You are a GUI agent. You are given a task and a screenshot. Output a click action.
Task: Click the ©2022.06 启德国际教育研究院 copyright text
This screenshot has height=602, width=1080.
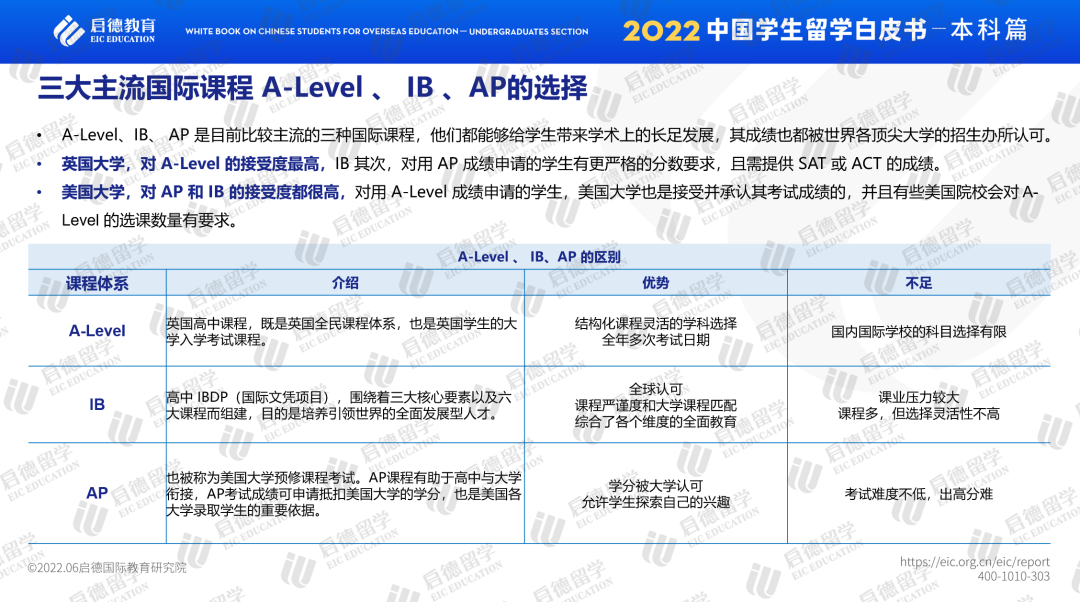click(x=107, y=568)
